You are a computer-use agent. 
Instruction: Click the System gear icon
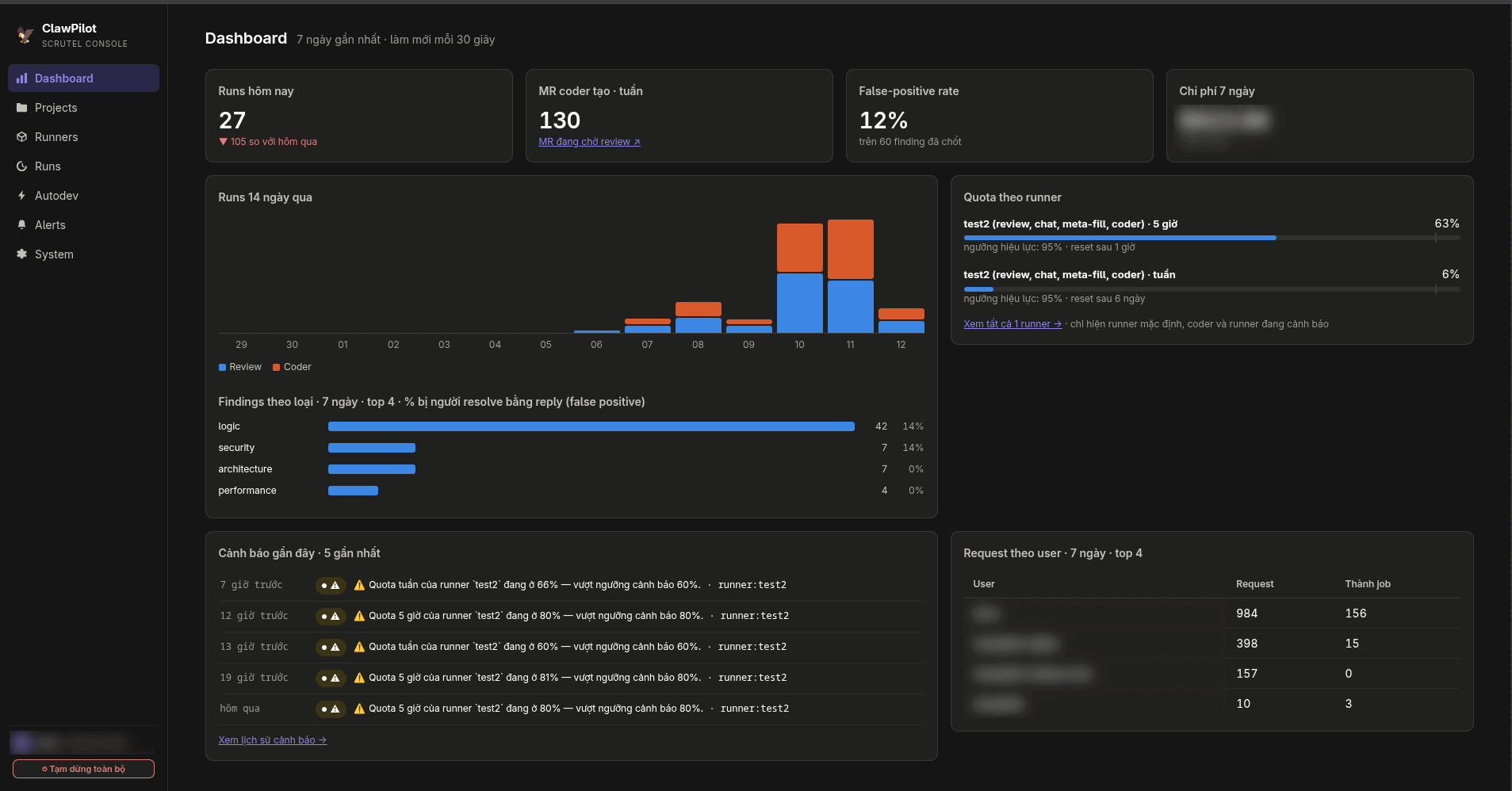coord(21,254)
